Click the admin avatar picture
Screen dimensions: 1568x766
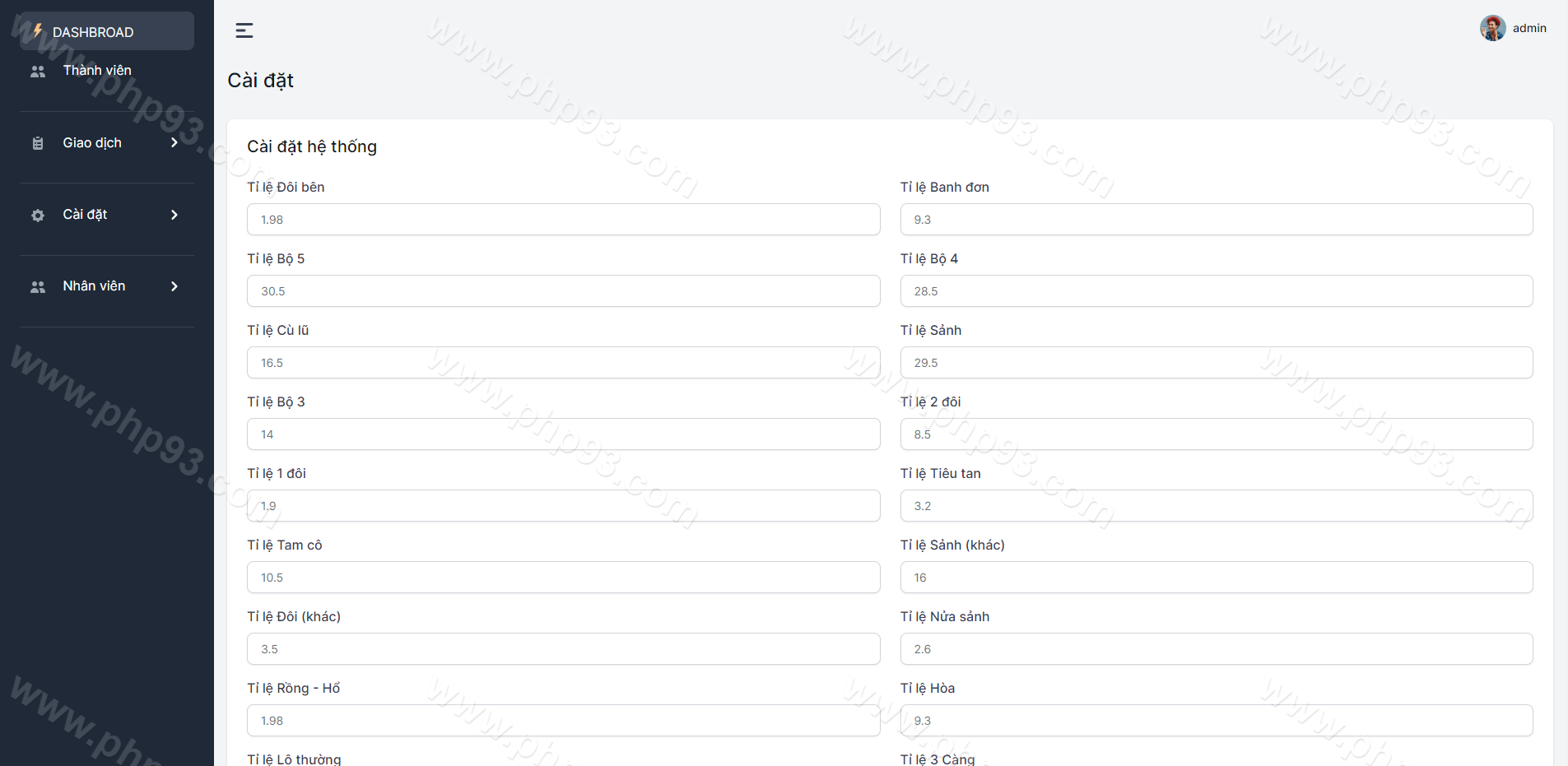[1492, 28]
